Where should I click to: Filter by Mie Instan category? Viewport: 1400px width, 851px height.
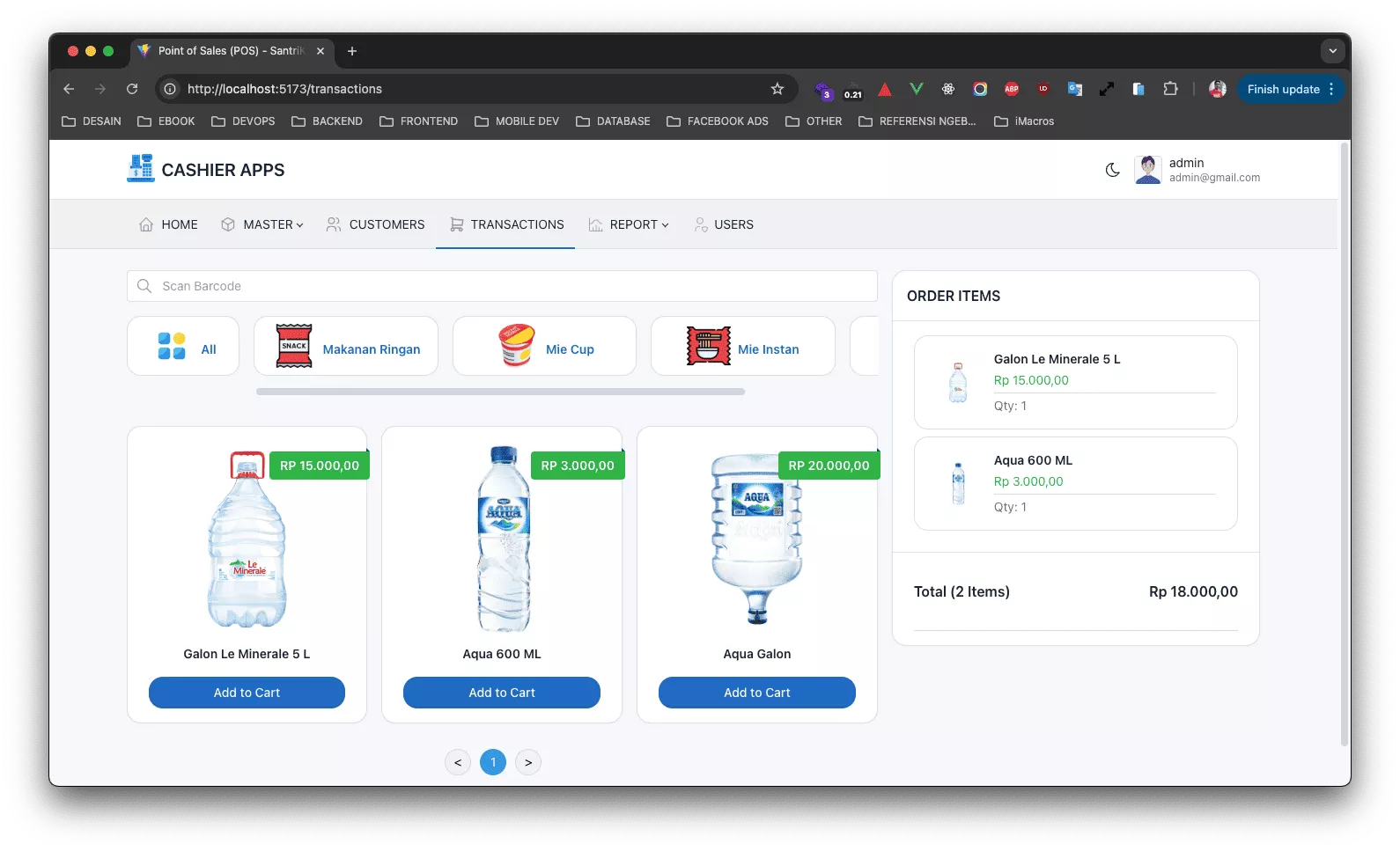(x=743, y=346)
